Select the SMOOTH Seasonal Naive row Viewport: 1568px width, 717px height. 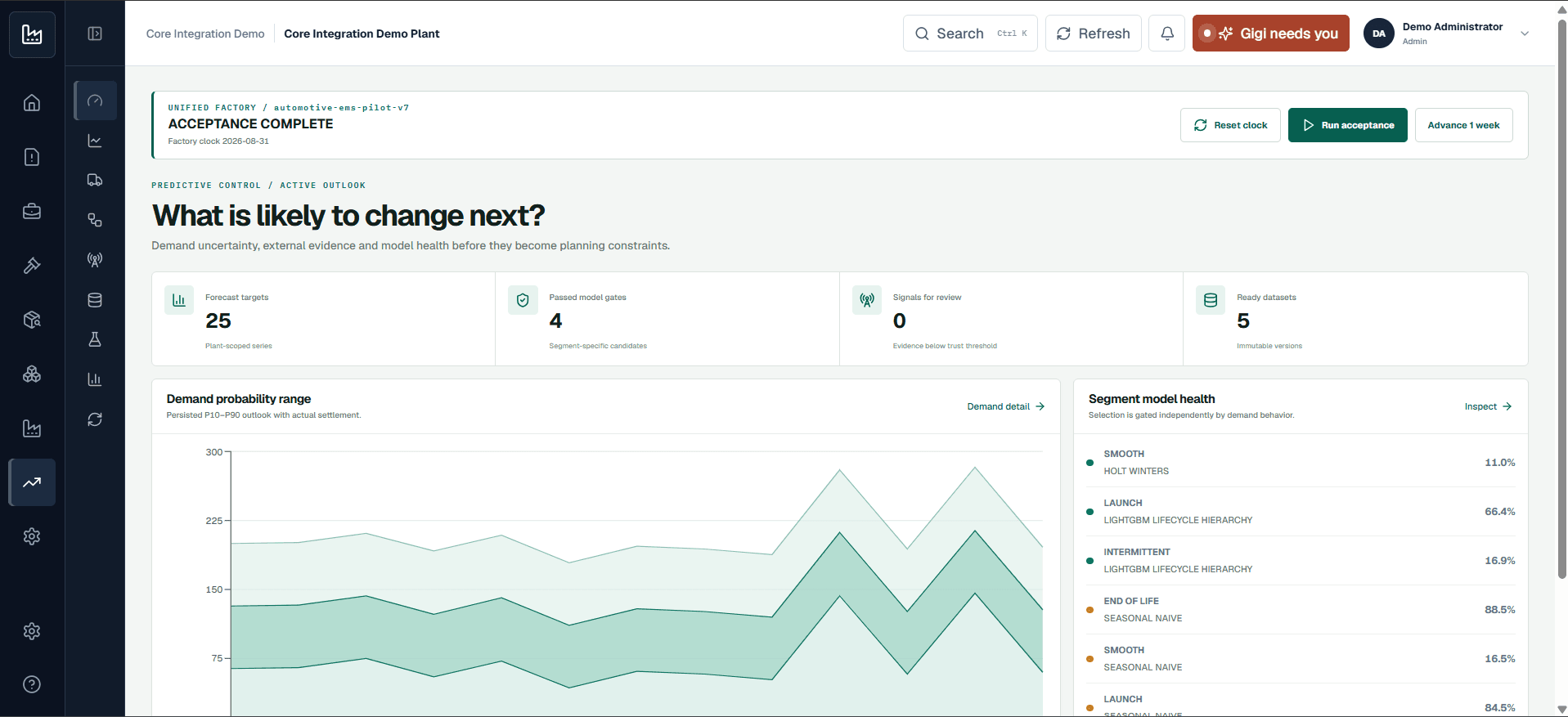[x=1301, y=659]
